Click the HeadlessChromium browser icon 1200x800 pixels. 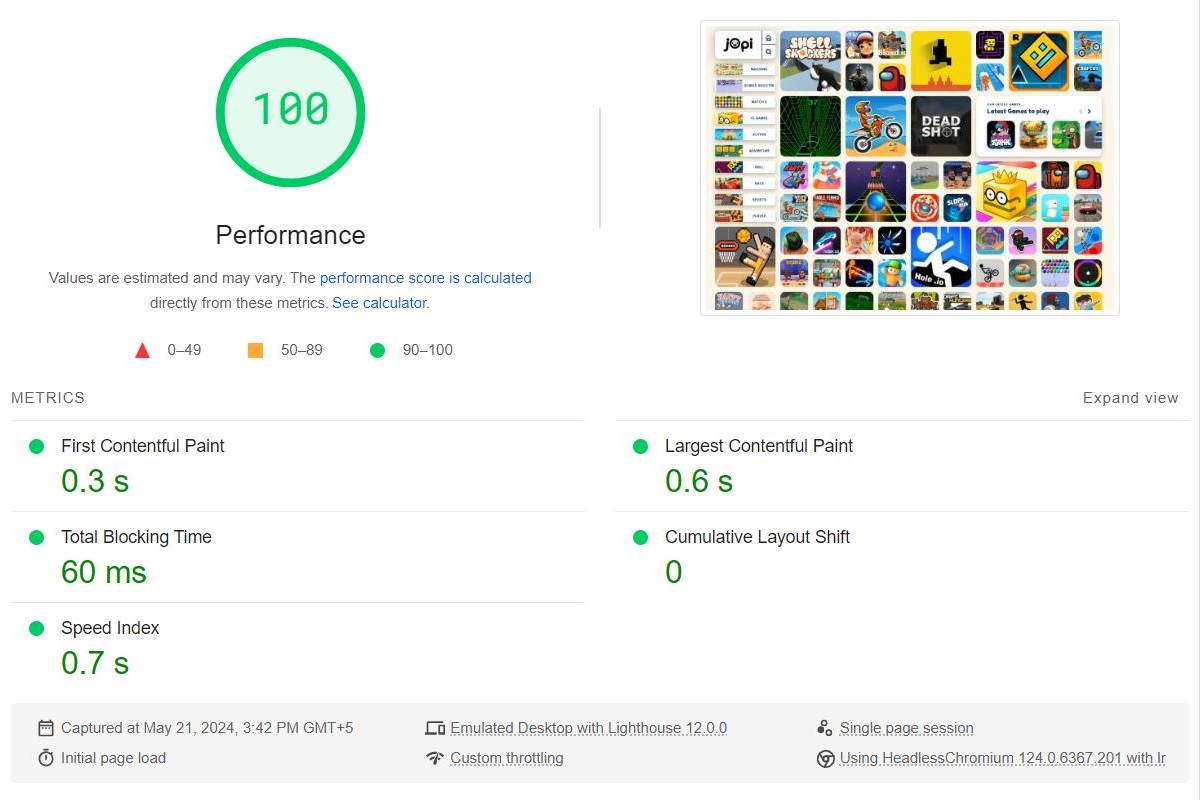(x=825, y=758)
